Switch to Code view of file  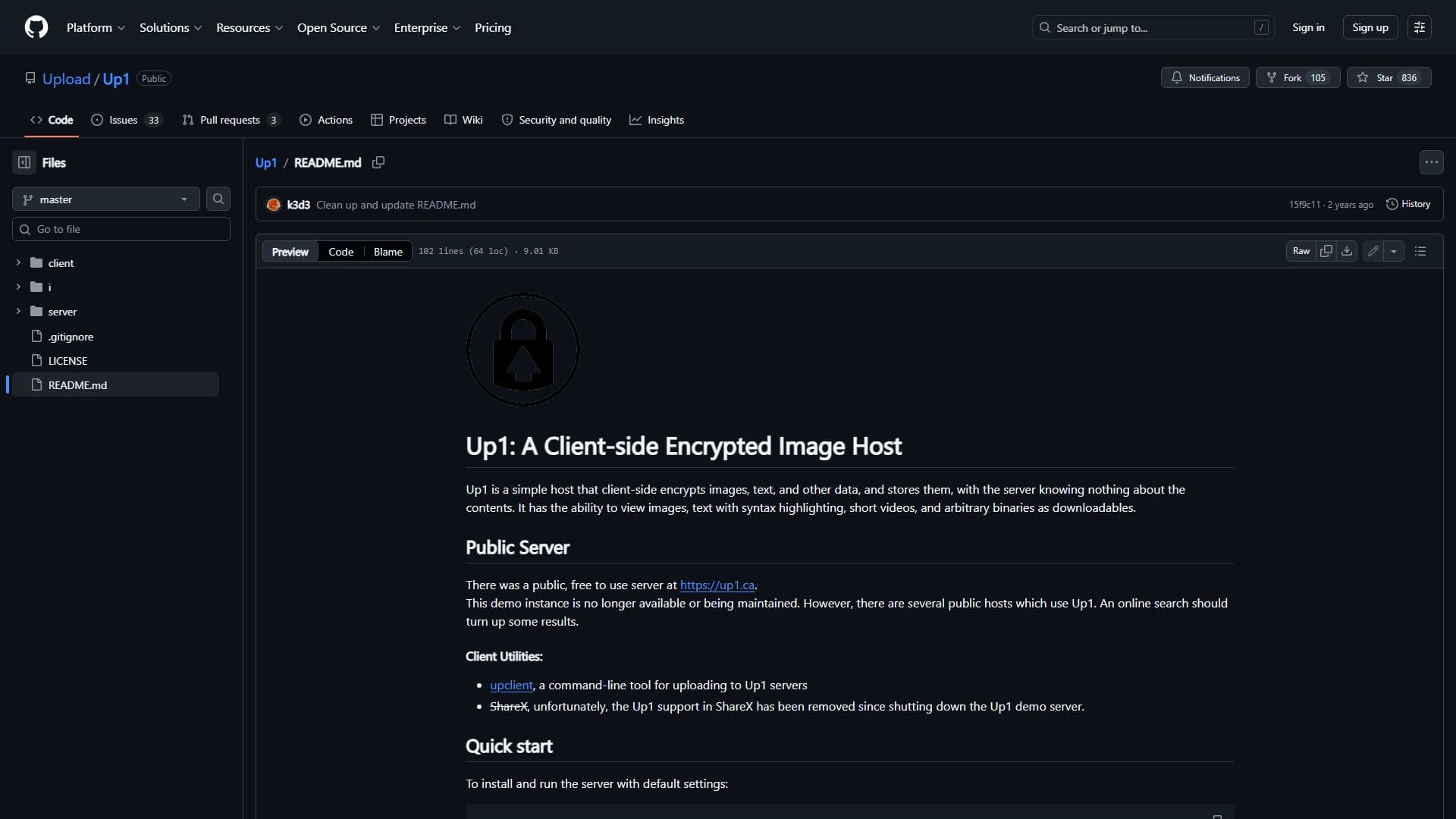340,252
